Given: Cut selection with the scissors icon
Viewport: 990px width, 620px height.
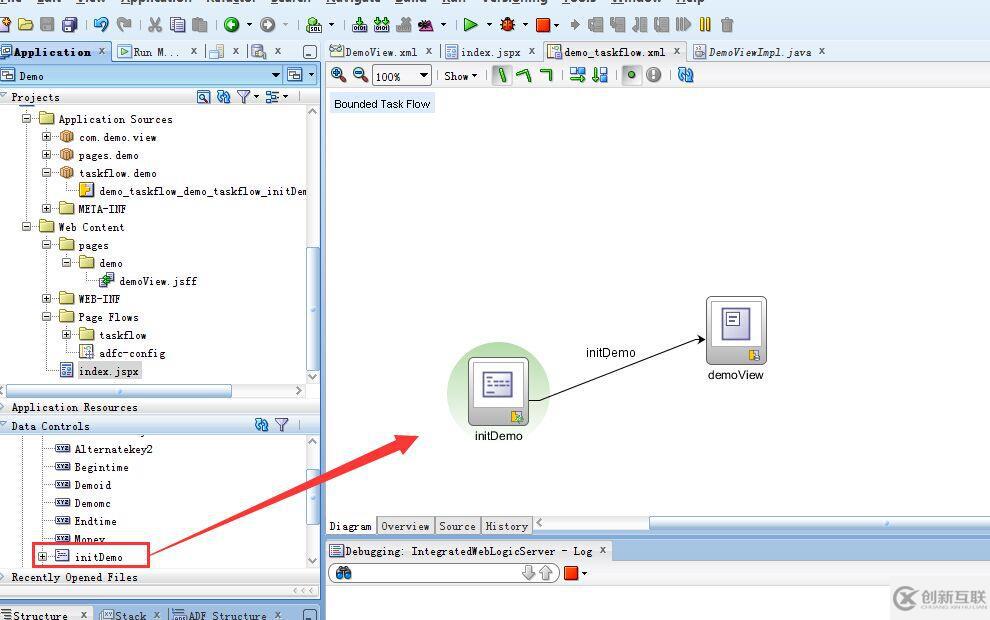Looking at the screenshot, I should point(155,25).
